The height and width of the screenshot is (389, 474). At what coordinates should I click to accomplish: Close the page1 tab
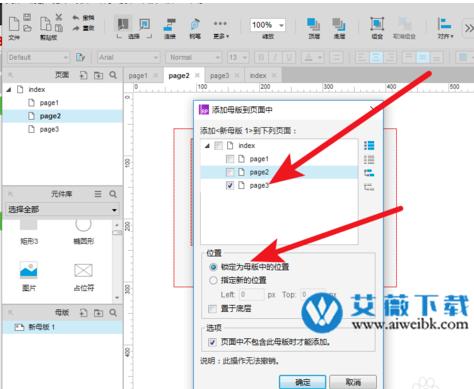[x=156, y=76]
